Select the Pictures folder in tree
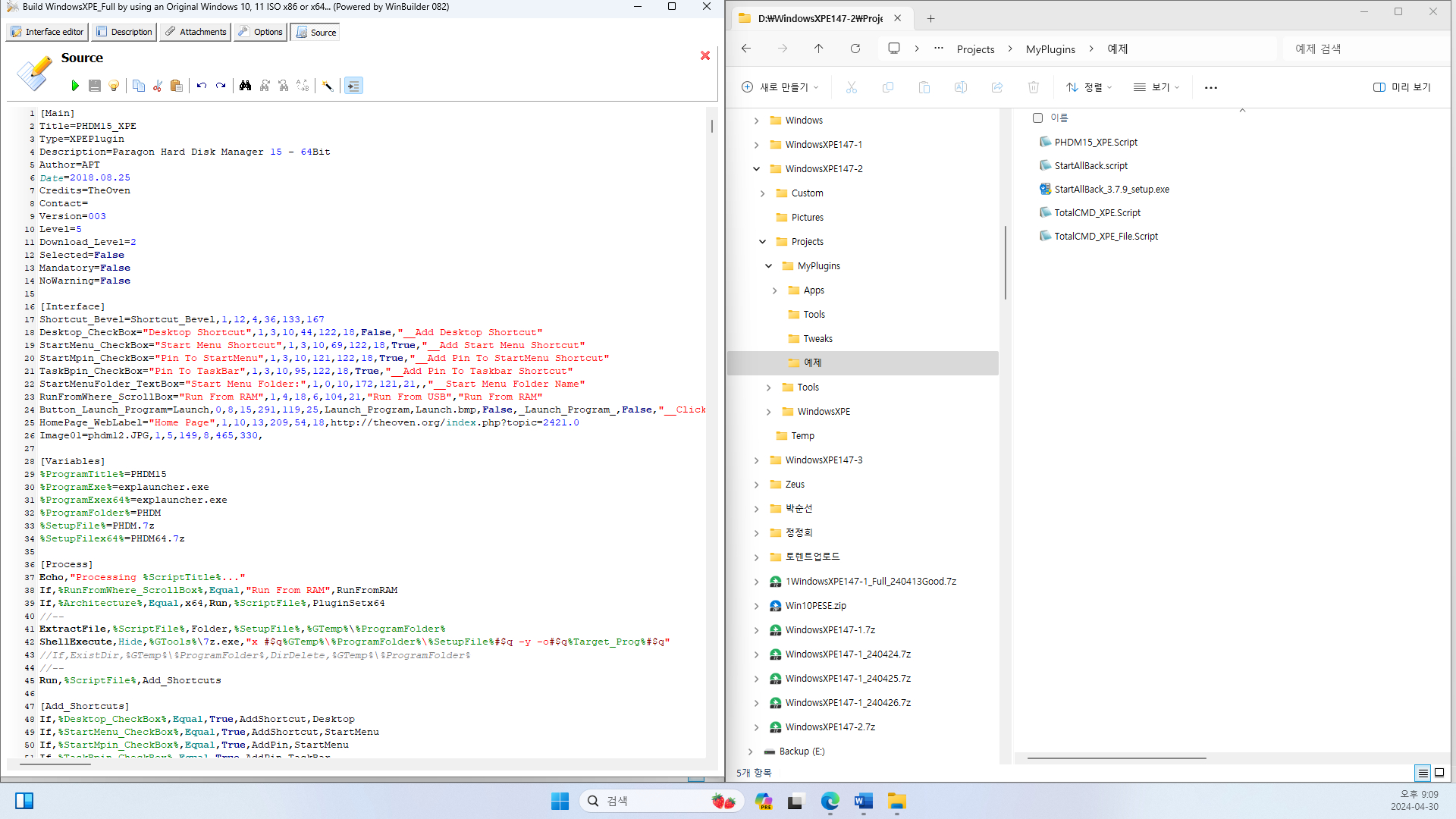The image size is (1456, 819). [x=807, y=218]
